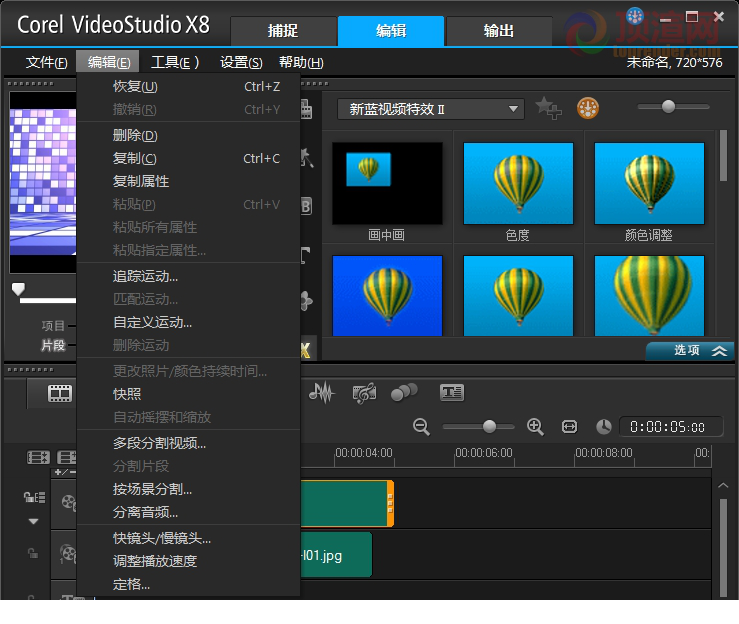Open the 工具 menu
The width and height of the screenshot is (739, 624).
click(x=175, y=62)
